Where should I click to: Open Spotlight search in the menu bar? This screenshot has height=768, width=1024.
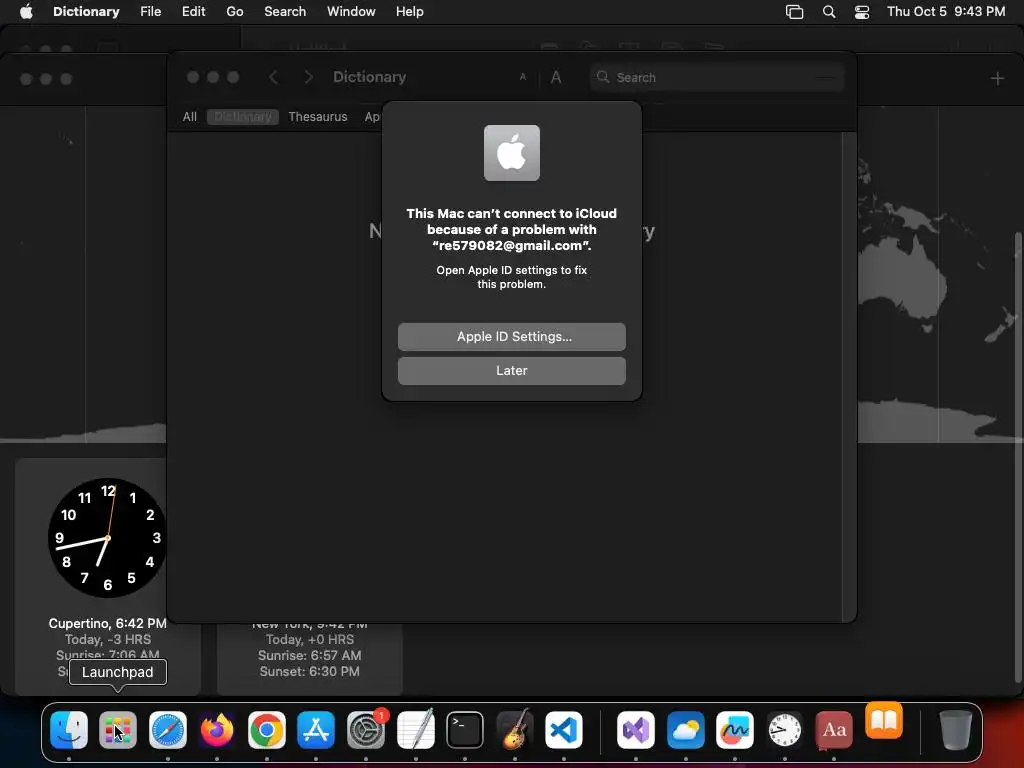click(829, 12)
